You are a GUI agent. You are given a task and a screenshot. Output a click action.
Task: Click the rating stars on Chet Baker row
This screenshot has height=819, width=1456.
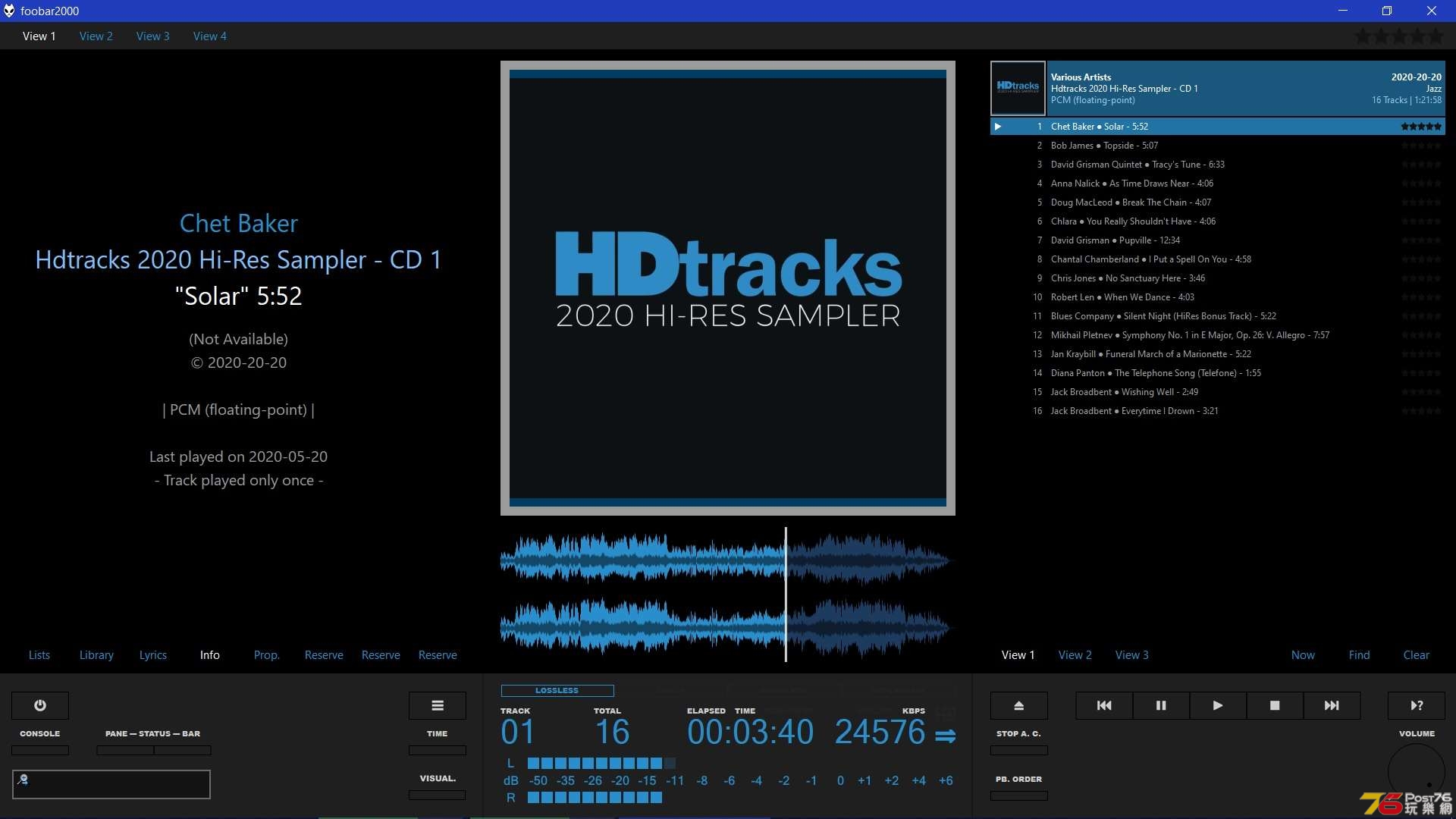1421,127
